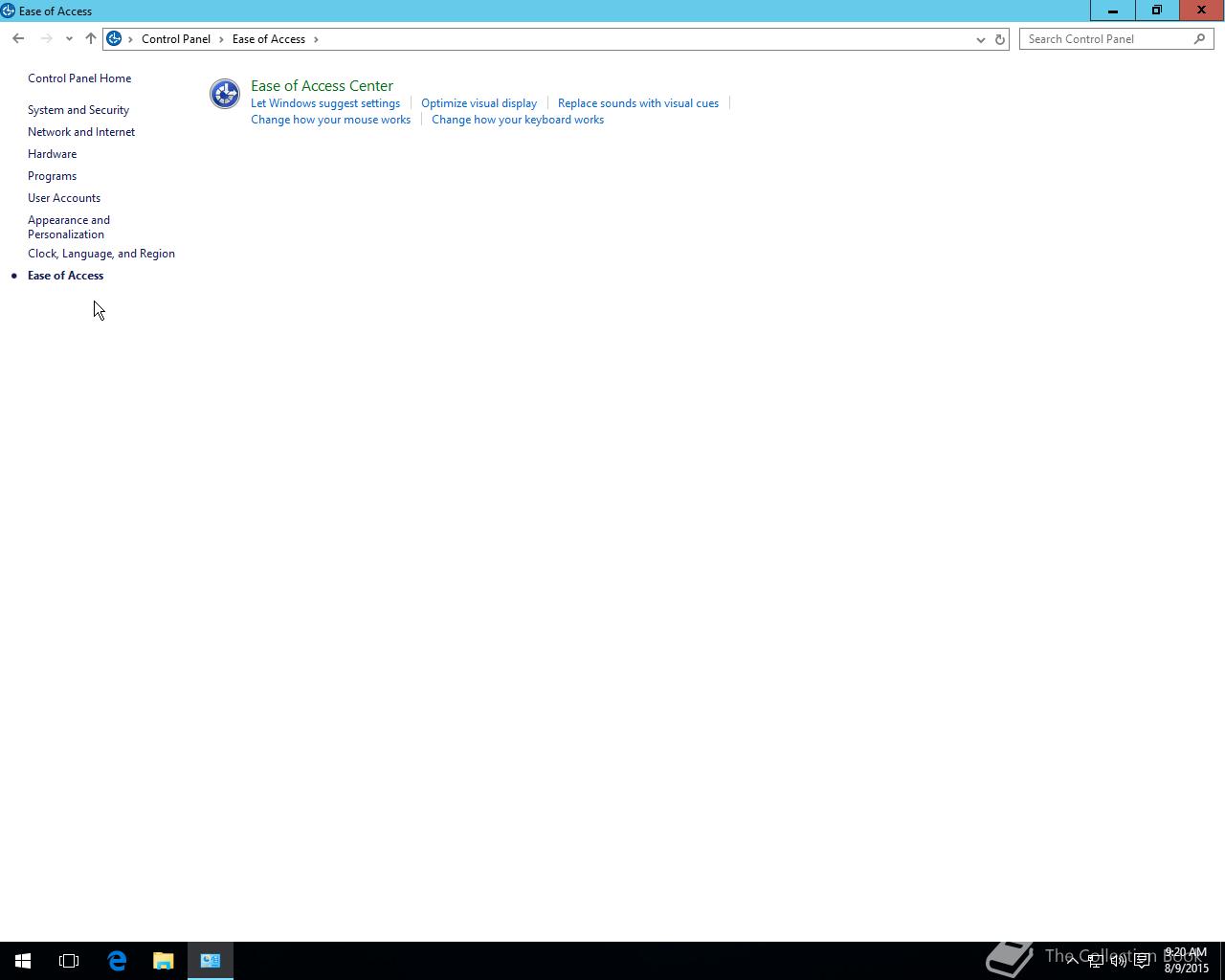
Task: Click the Up one level arrow
Action: (x=91, y=39)
